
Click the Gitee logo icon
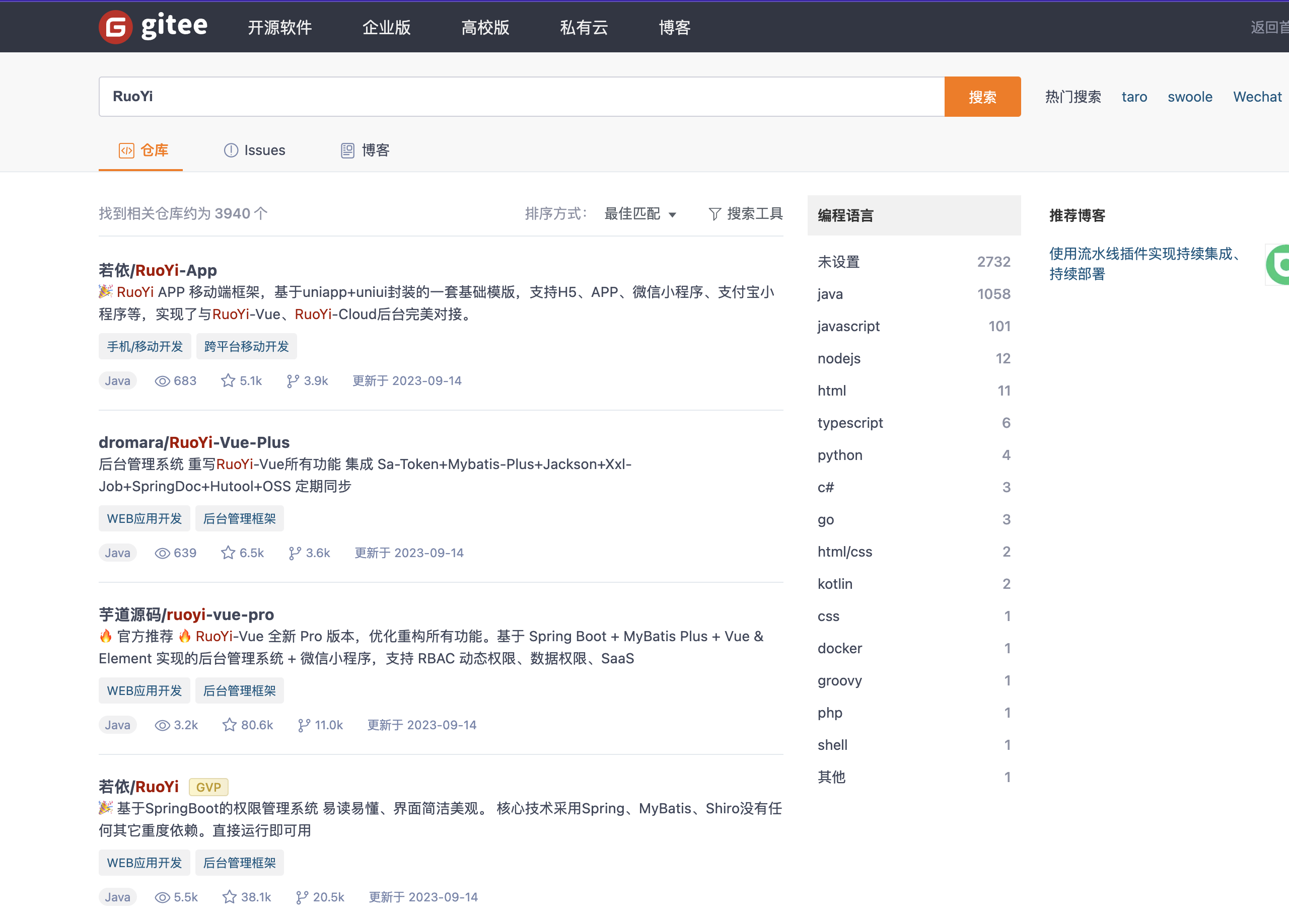115,27
